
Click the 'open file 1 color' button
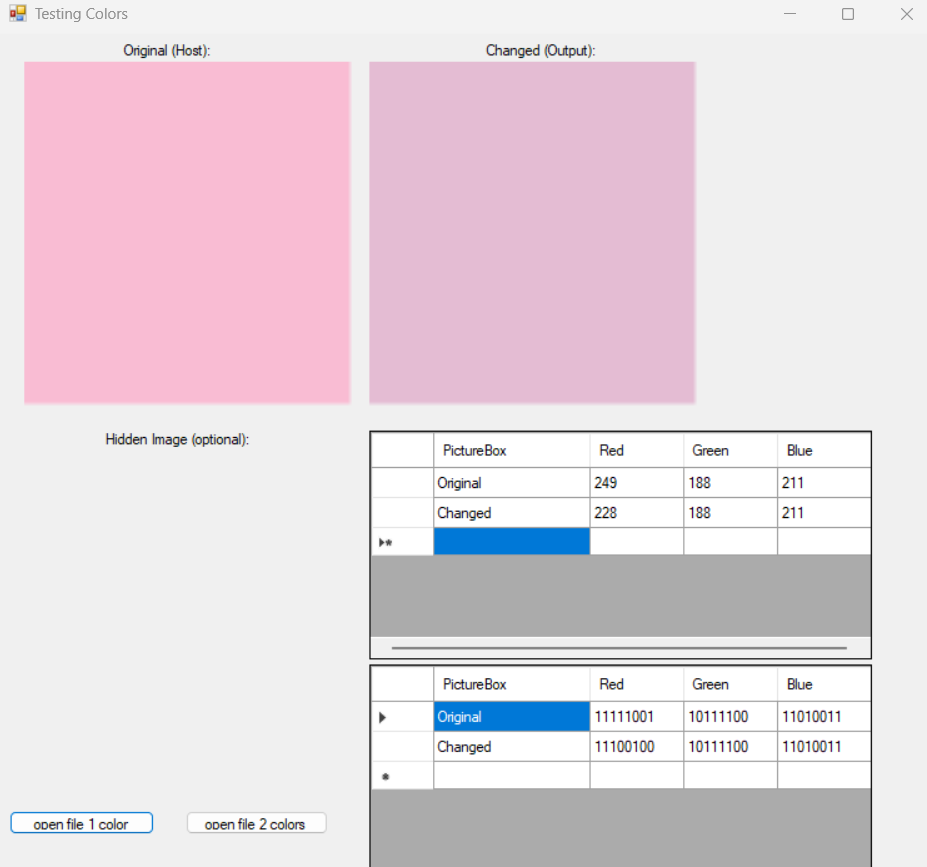[81, 823]
